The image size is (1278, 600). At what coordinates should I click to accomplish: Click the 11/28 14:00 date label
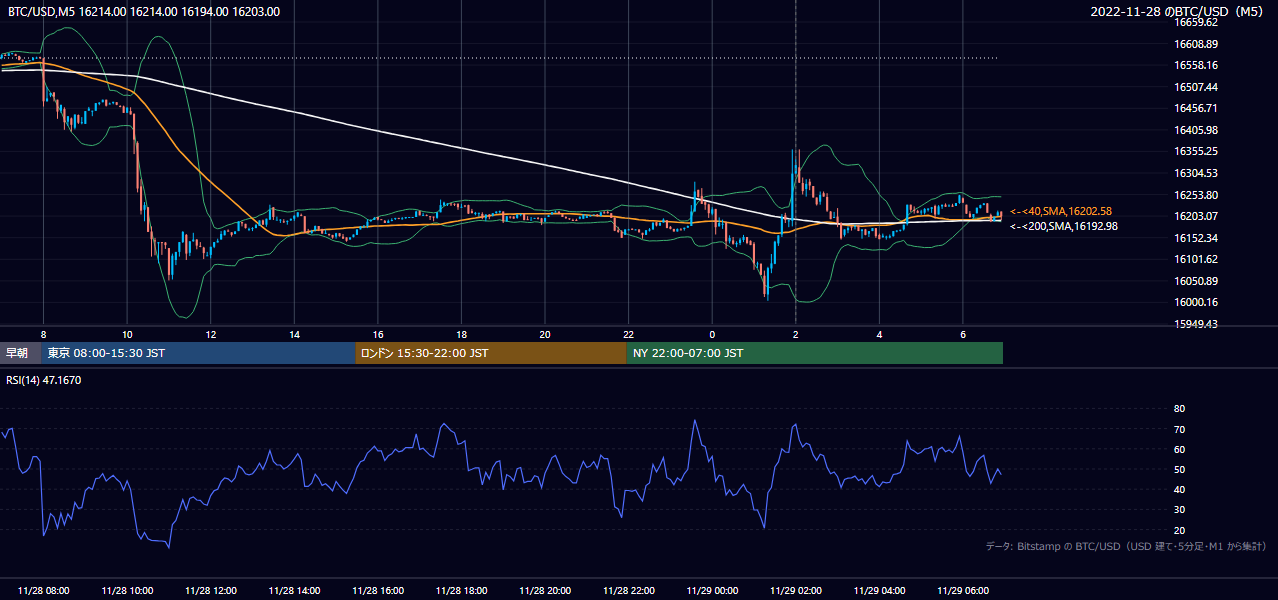coord(294,590)
